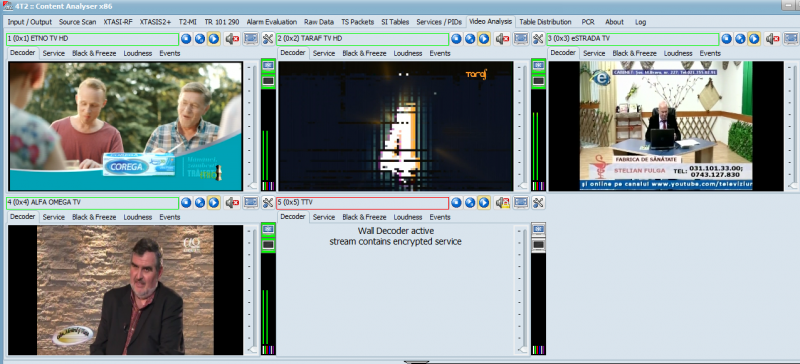Stop decoding eSTRADA TV with the stop icon
This screenshot has height=364, width=800.
(x=727, y=39)
